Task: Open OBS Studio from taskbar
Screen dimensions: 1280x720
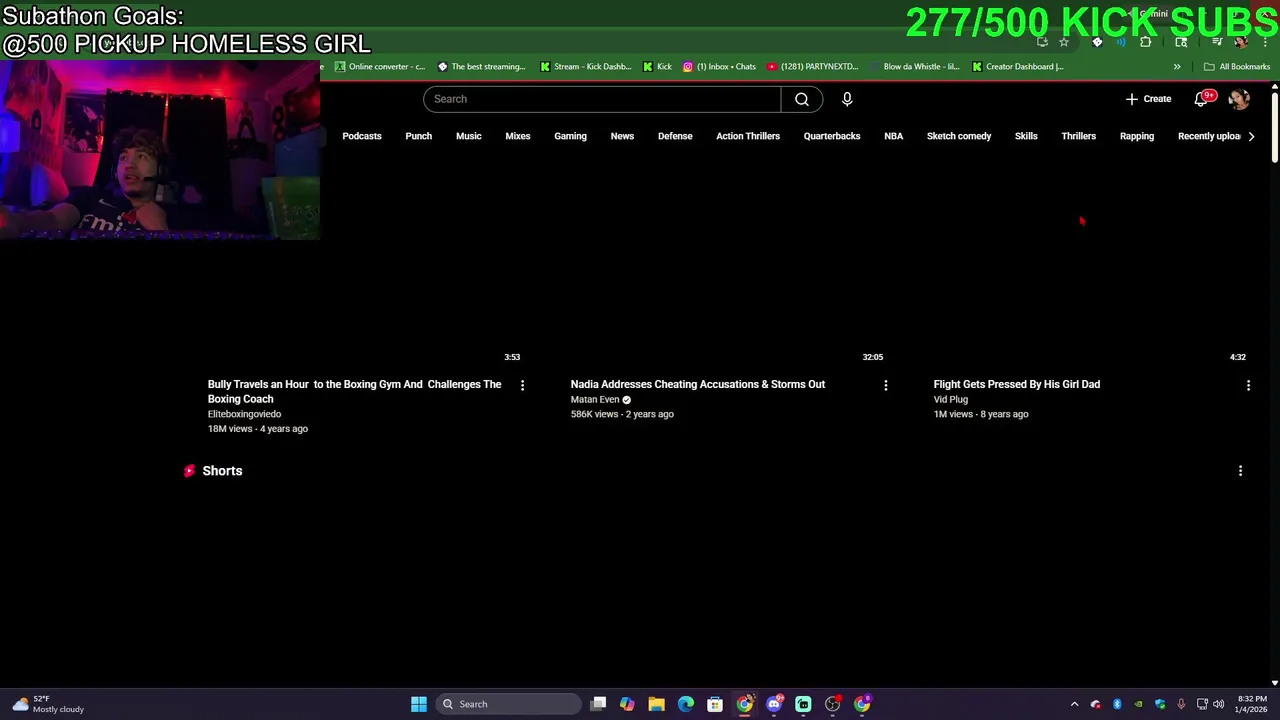Action: (832, 704)
